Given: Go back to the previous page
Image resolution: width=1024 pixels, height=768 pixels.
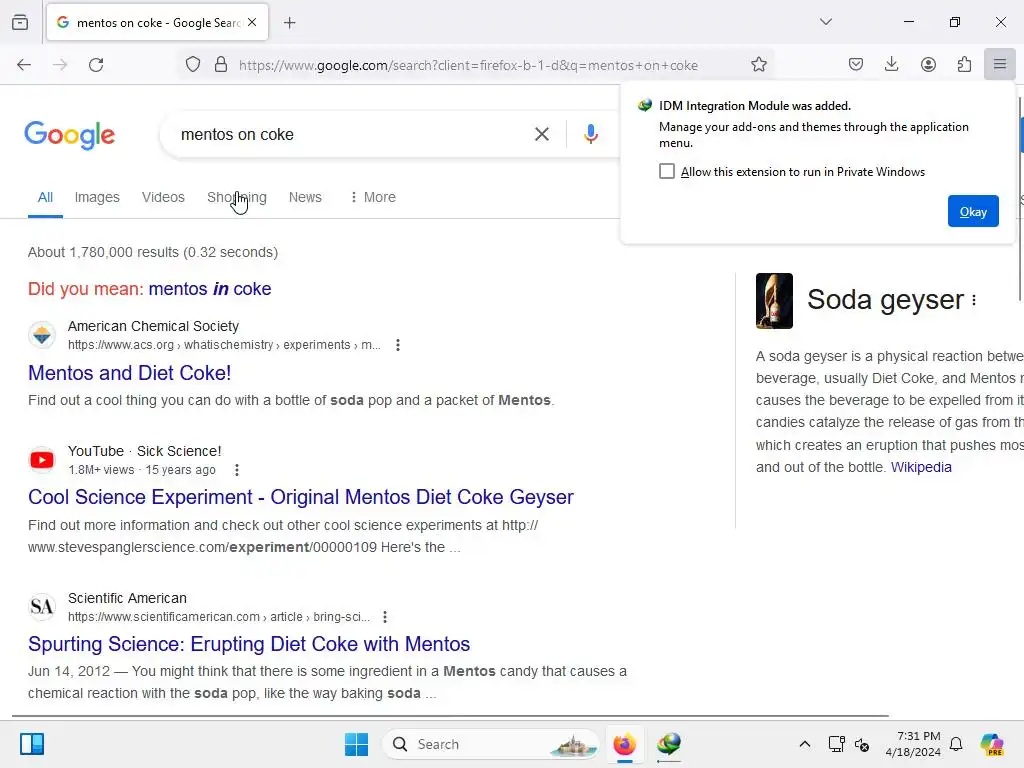Looking at the screenshot, I should coord(24,65).
